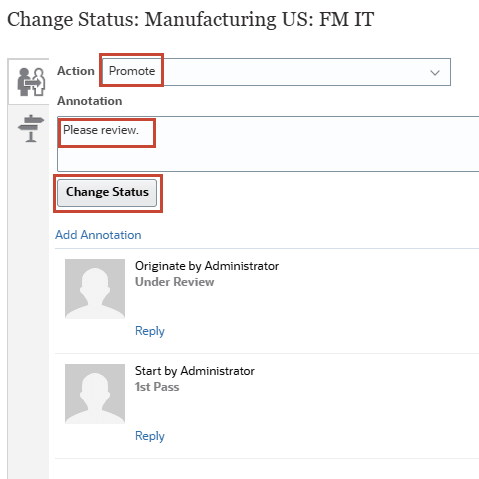Screen dimensions: 479x479
Task: Click the avatar beside Start by Administrator
Action: (x=95, y=394)
